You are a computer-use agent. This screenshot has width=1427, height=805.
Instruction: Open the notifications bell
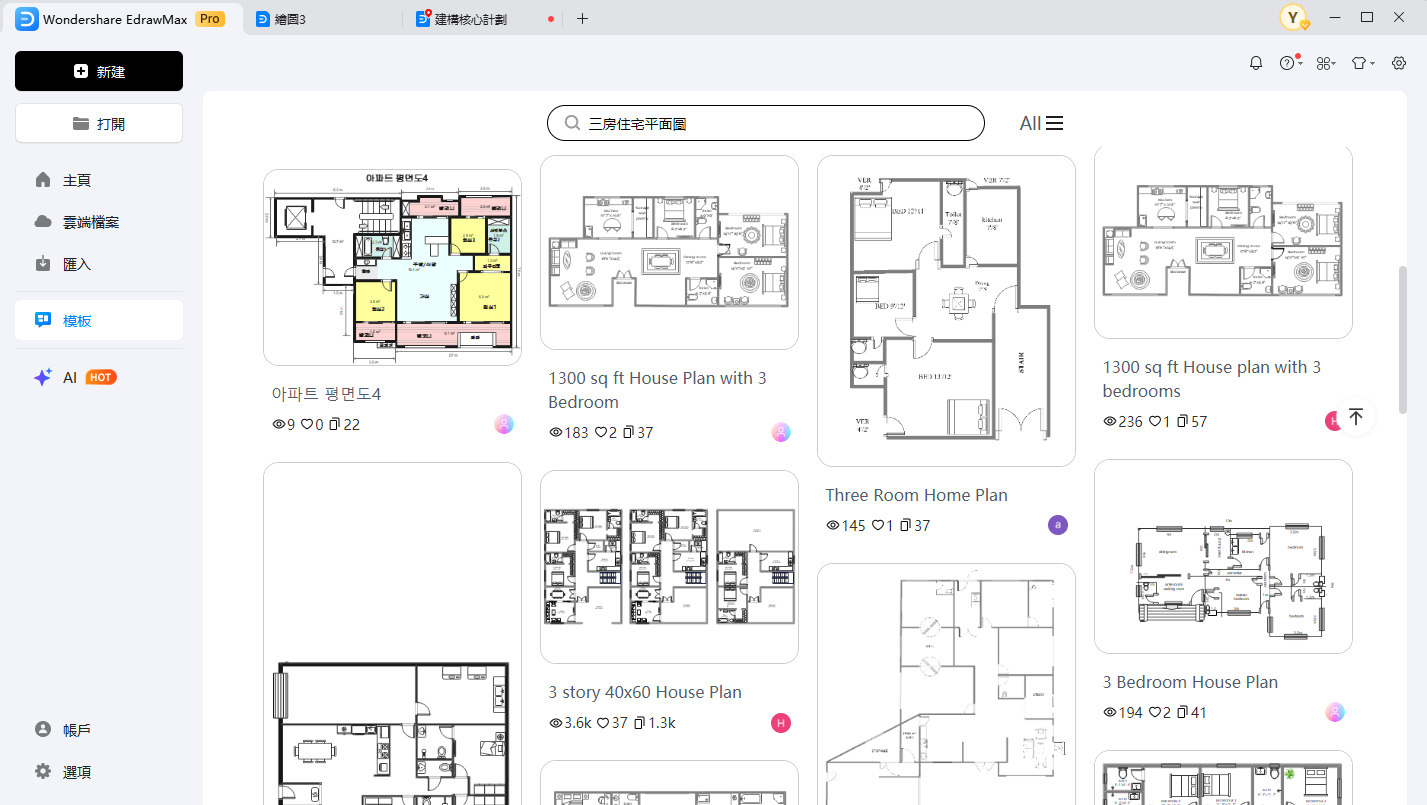coord(1256,62)
